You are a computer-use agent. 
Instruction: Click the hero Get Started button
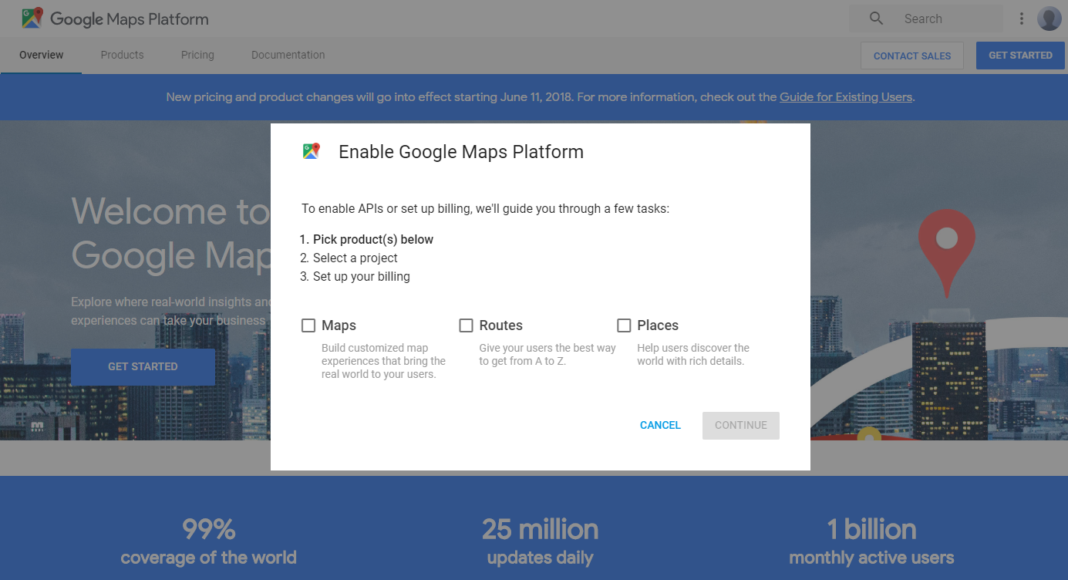143,366
